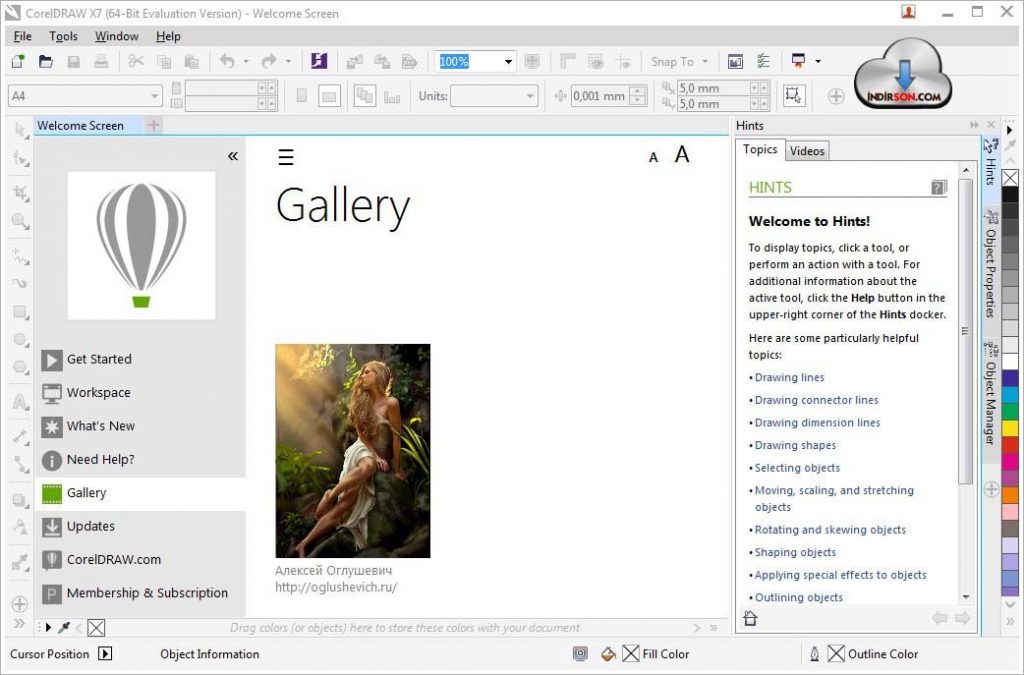Pick the orange swatch in color palette
Screen dimensions: 1024x675
[x=1010, y=495]
